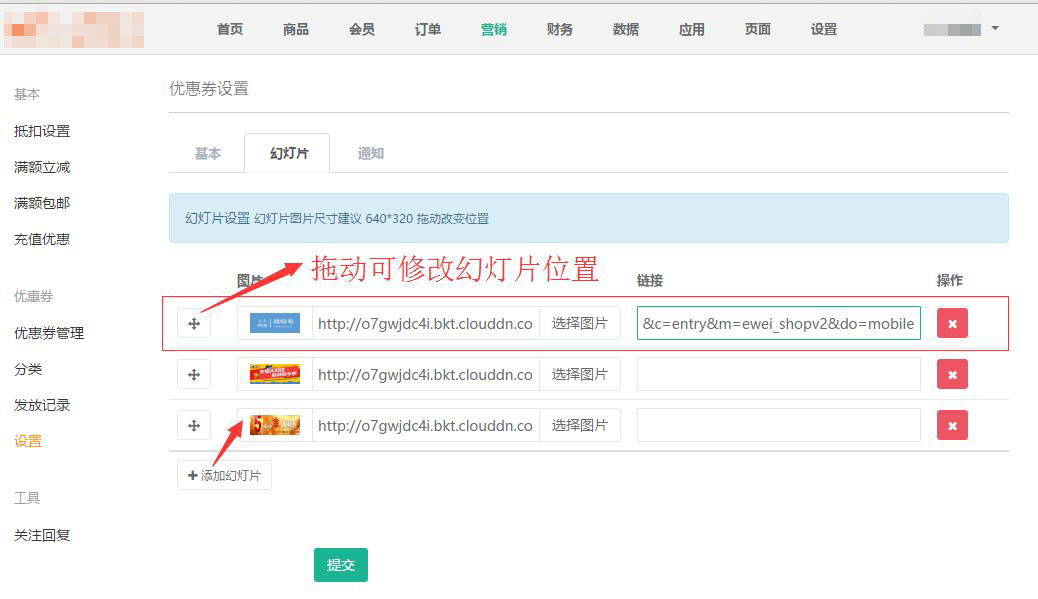The image size is (1038, 599).
Task: Click the move icon of second slide row
Action: [194, 374]
